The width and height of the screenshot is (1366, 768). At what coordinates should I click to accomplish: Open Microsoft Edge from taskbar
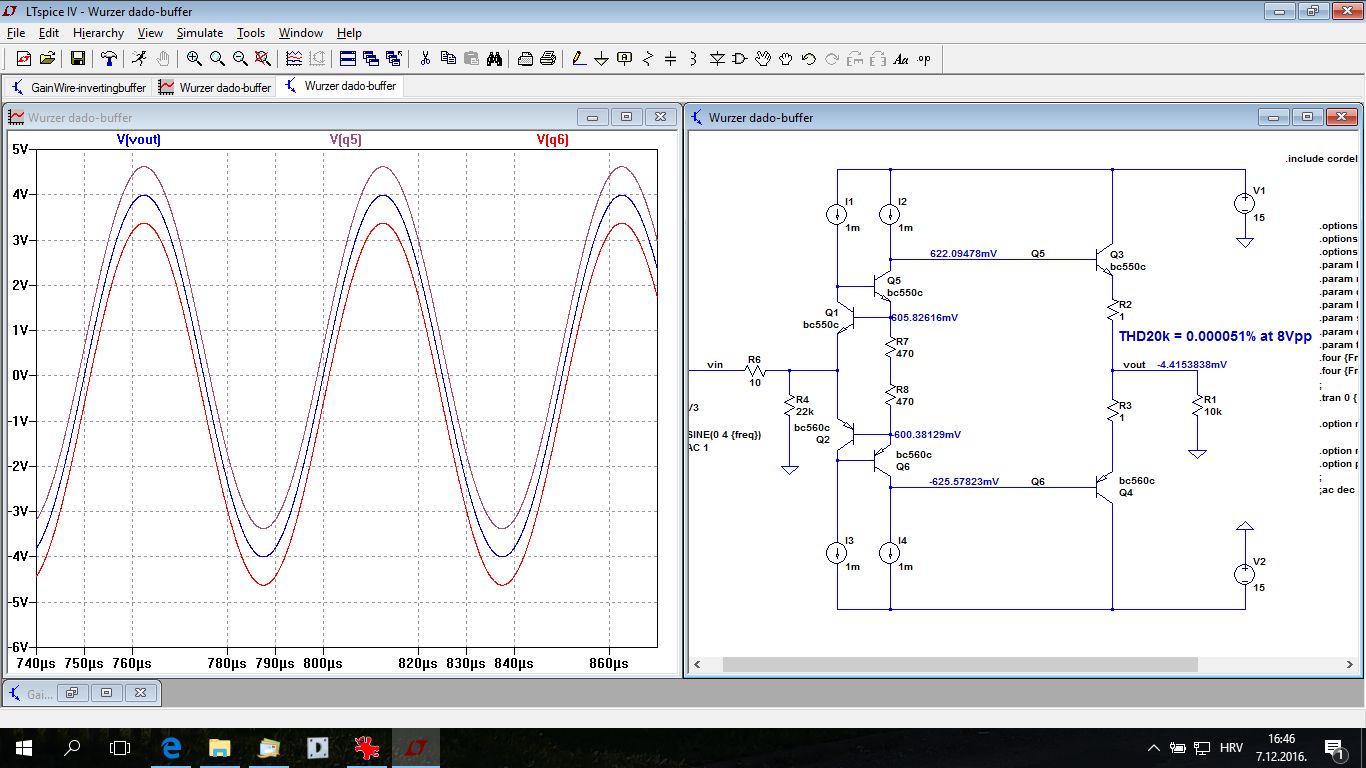click(171, 747)
